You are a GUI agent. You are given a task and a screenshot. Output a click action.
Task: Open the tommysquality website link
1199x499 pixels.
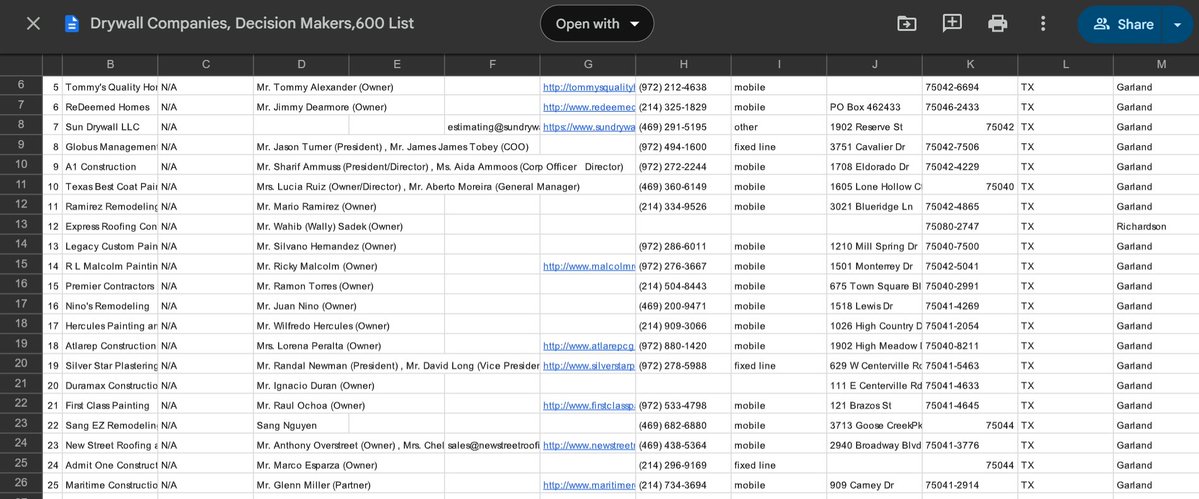[589, 87]
